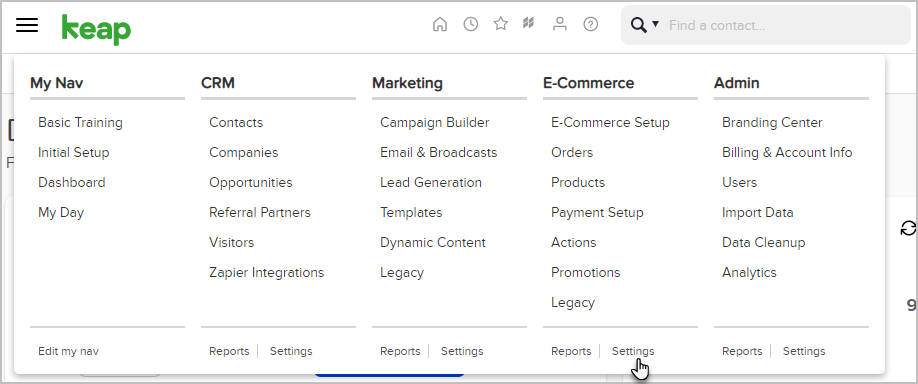918x384 pixels.
Task: Open Data Cleanup
Action: pyautogui.click(x=763, y=242)
